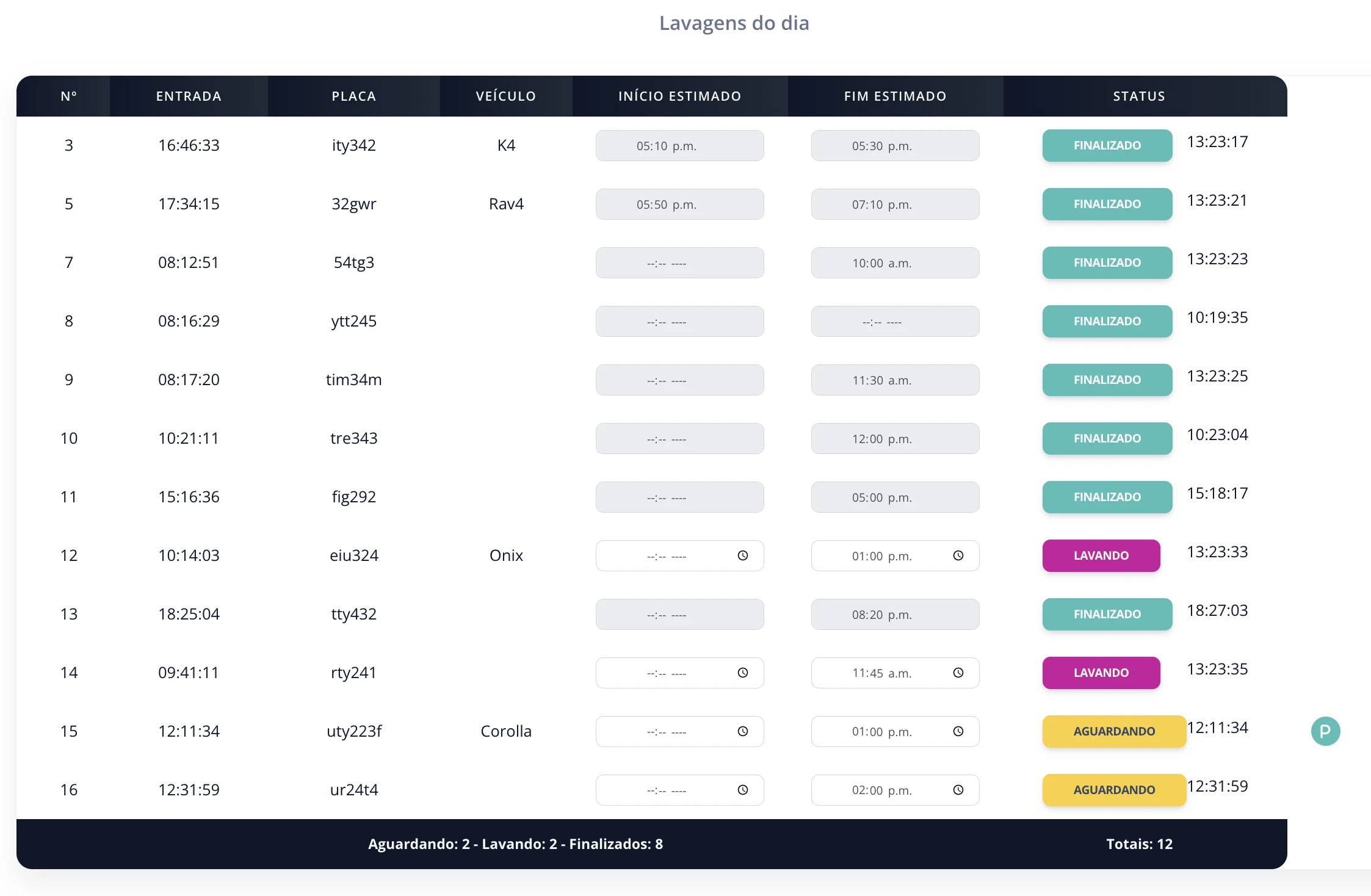Click the green P circle icon
Viewport: 1371px width, 896px height.
pyautogui.click(x=1325, y=731)
